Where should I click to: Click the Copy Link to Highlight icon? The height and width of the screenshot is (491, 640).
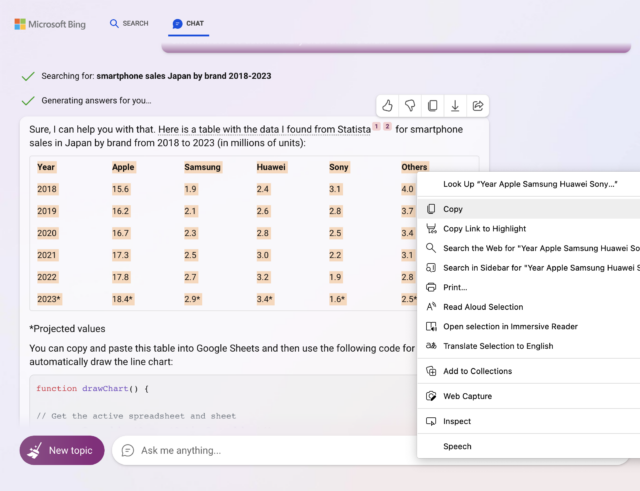pos(431,229)
